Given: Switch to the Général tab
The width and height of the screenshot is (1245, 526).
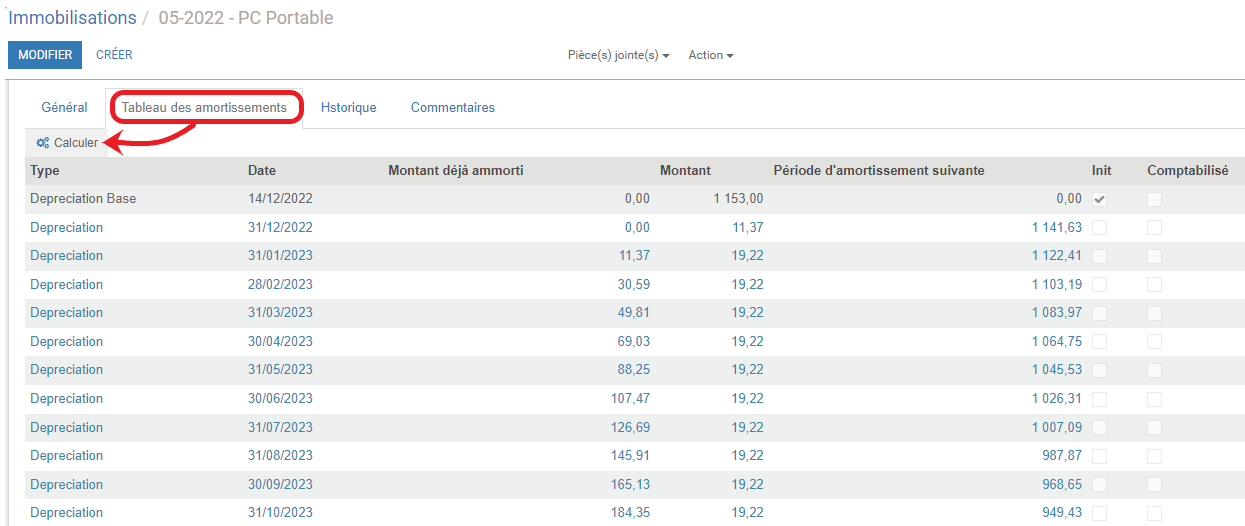Looking at the screenshot, I should [x=64, y=107].
